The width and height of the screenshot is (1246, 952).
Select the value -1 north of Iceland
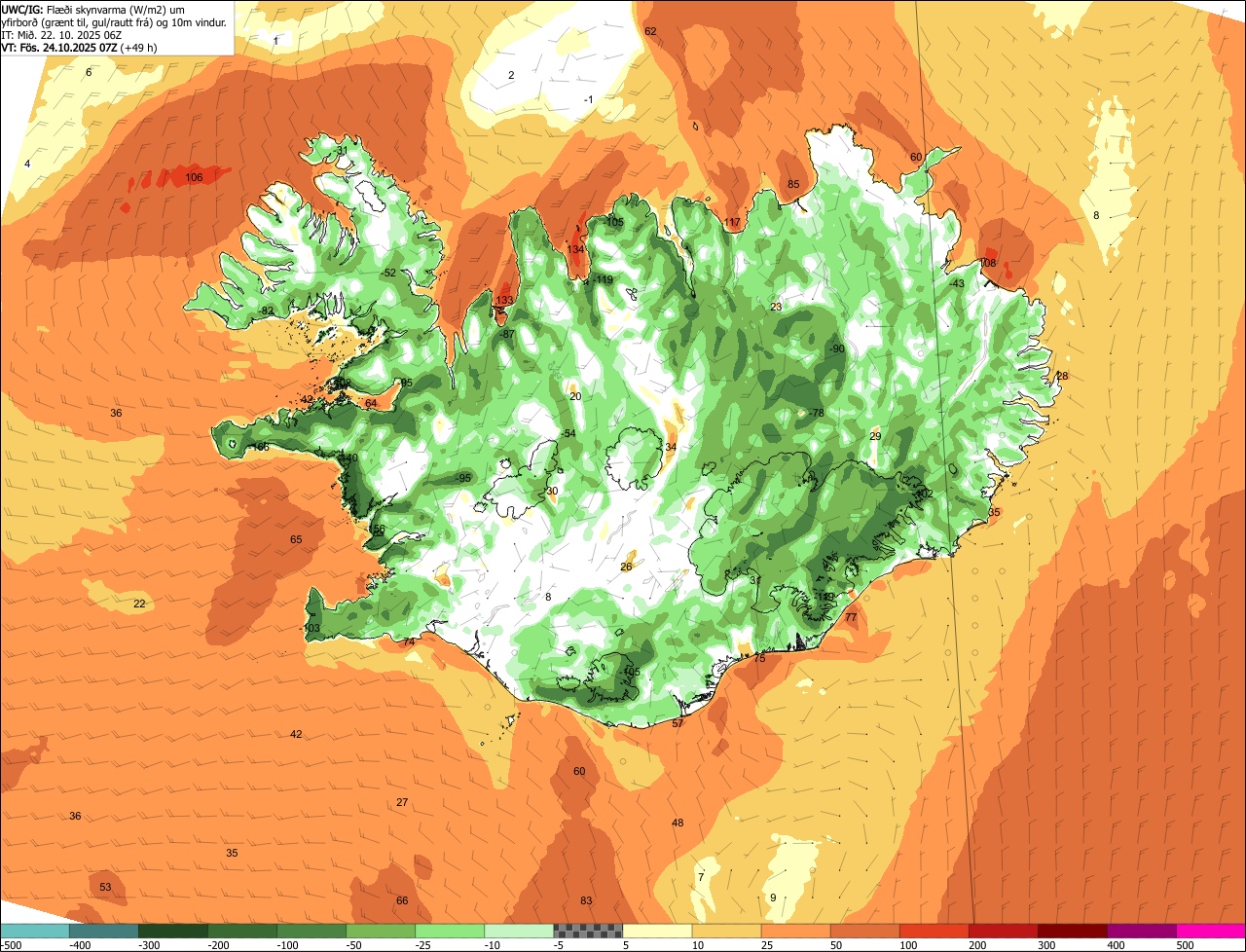(x=588, y=99)
